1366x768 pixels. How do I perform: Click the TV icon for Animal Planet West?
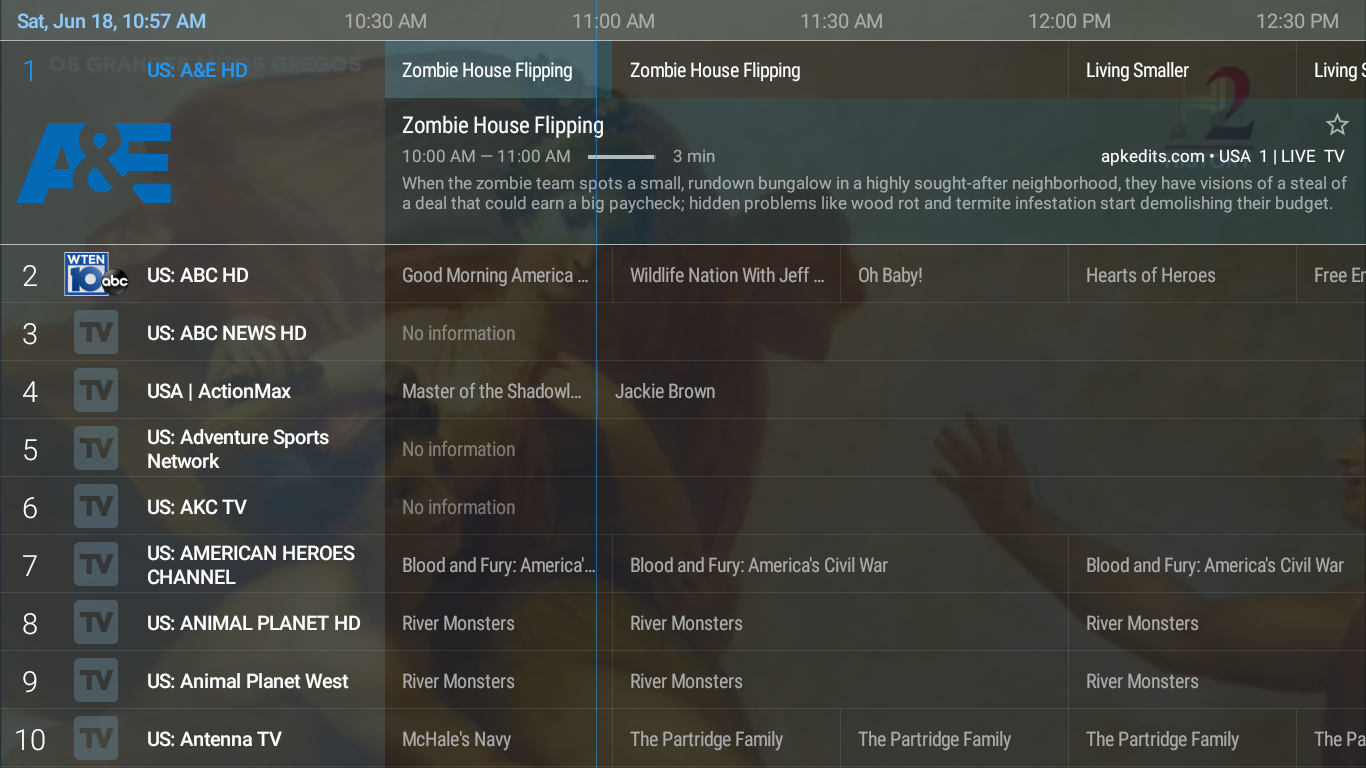96,680
